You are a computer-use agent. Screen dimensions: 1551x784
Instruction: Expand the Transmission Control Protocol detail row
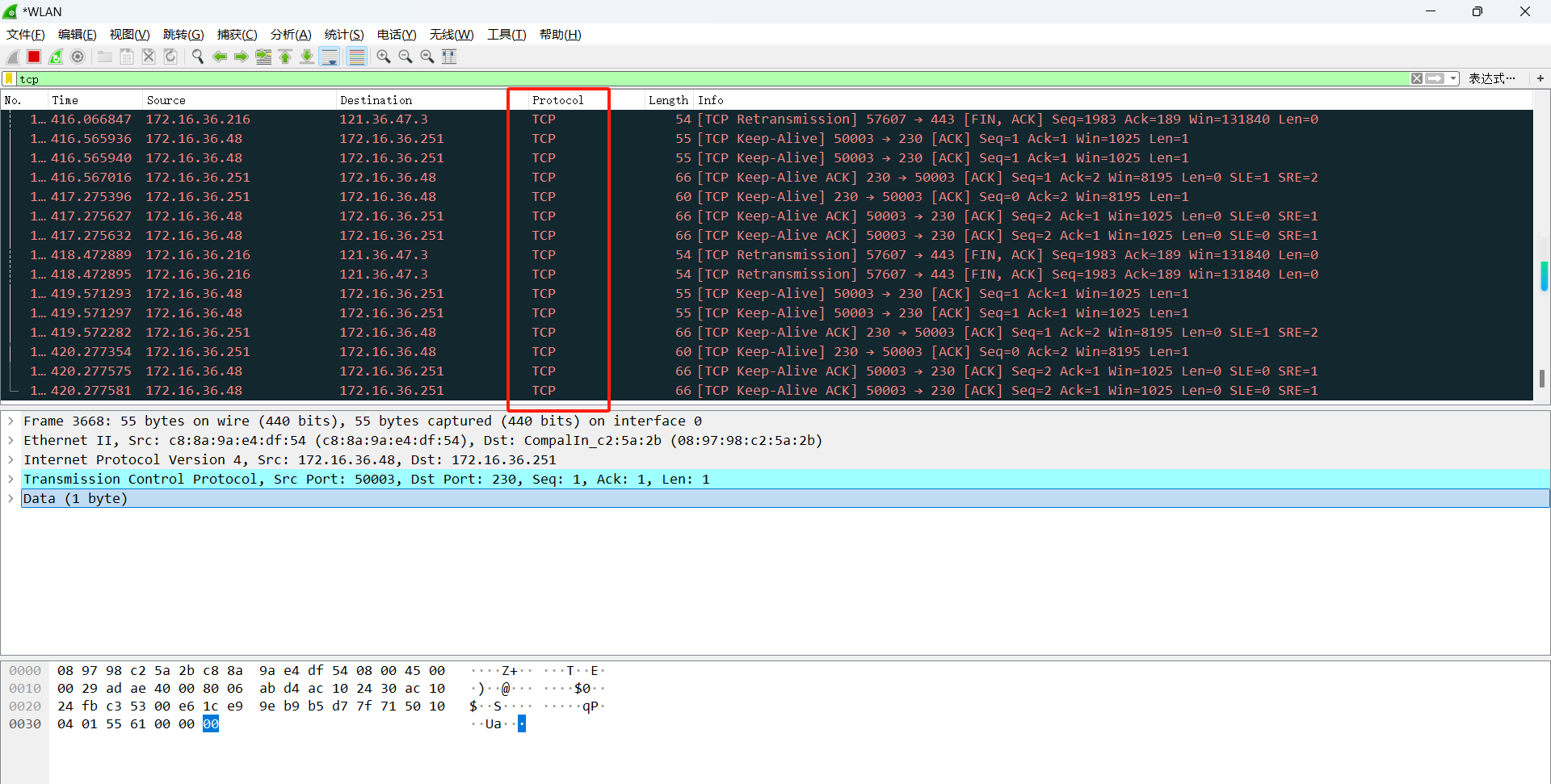tap(11, 479)
